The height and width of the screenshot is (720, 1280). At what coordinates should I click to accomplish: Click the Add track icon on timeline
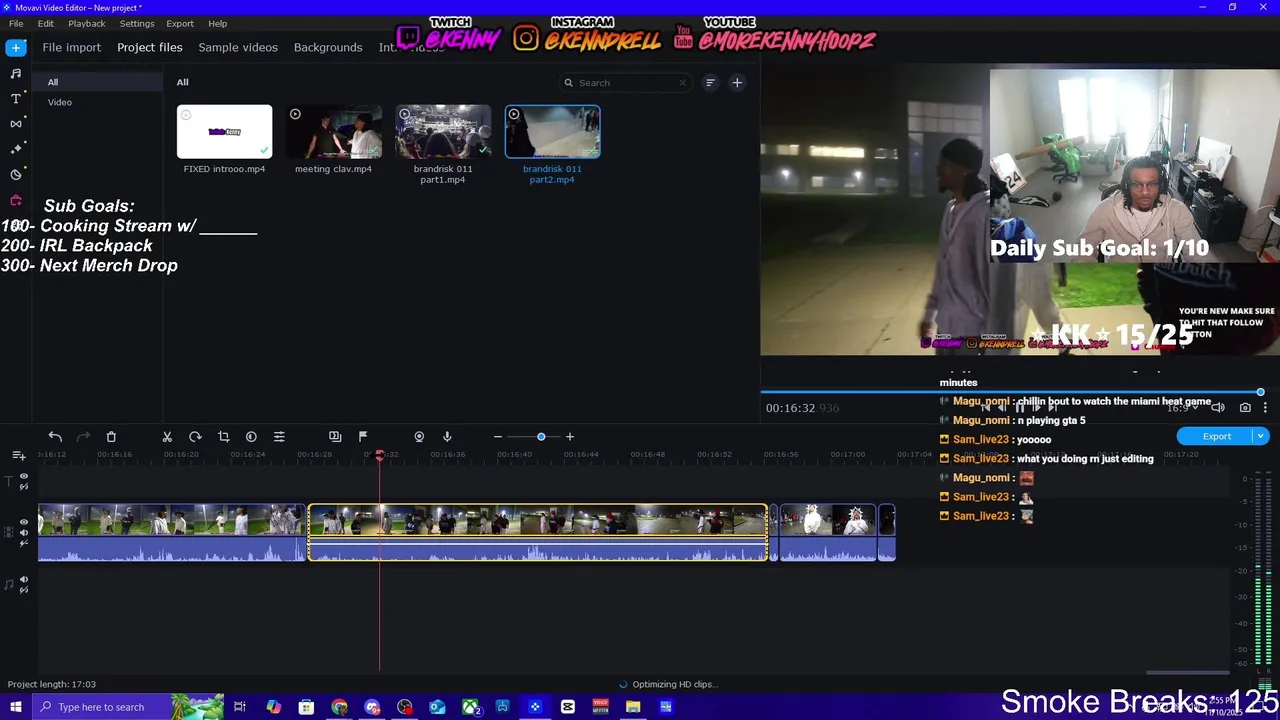[18, 455]
